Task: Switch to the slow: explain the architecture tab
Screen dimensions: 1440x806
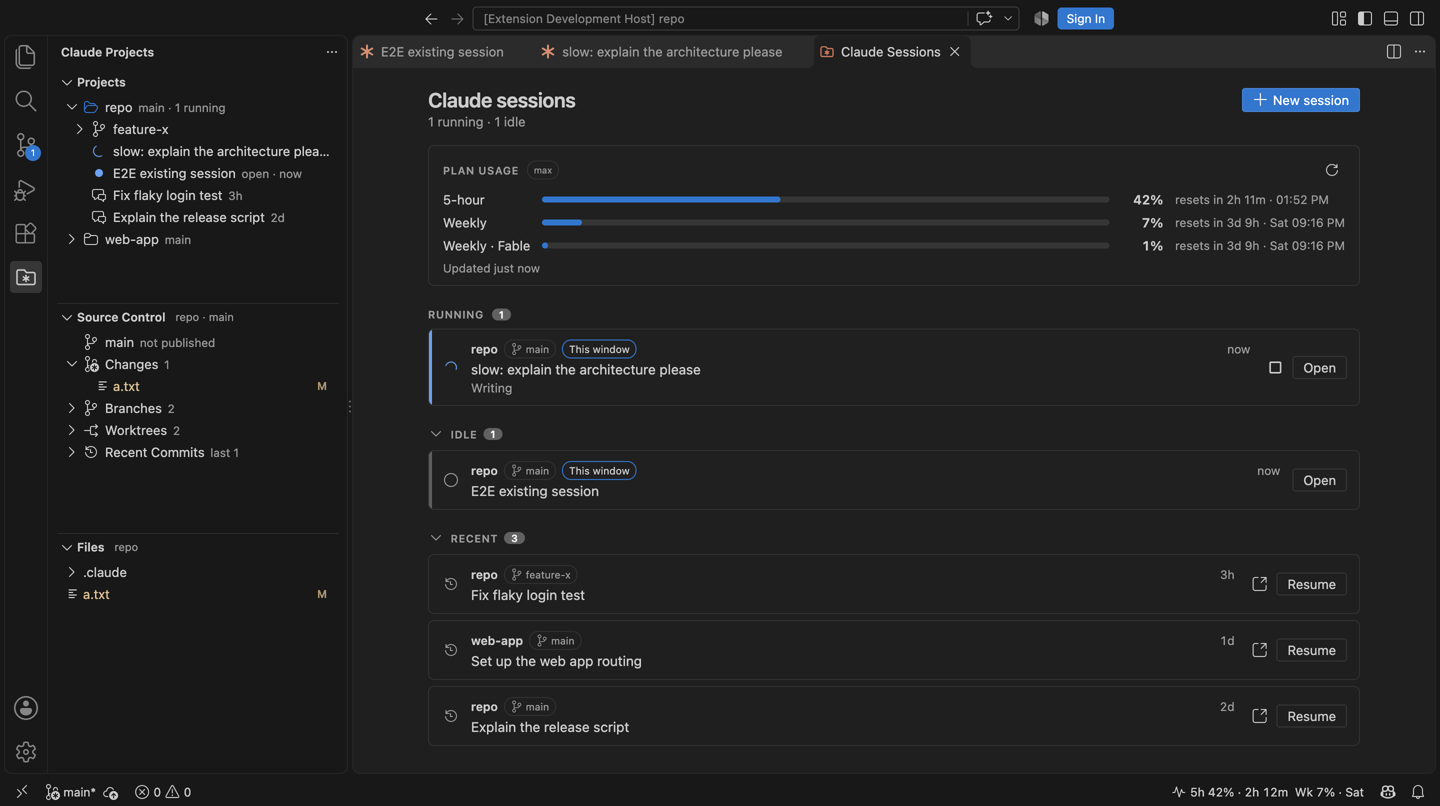Action: click(672, 52)
